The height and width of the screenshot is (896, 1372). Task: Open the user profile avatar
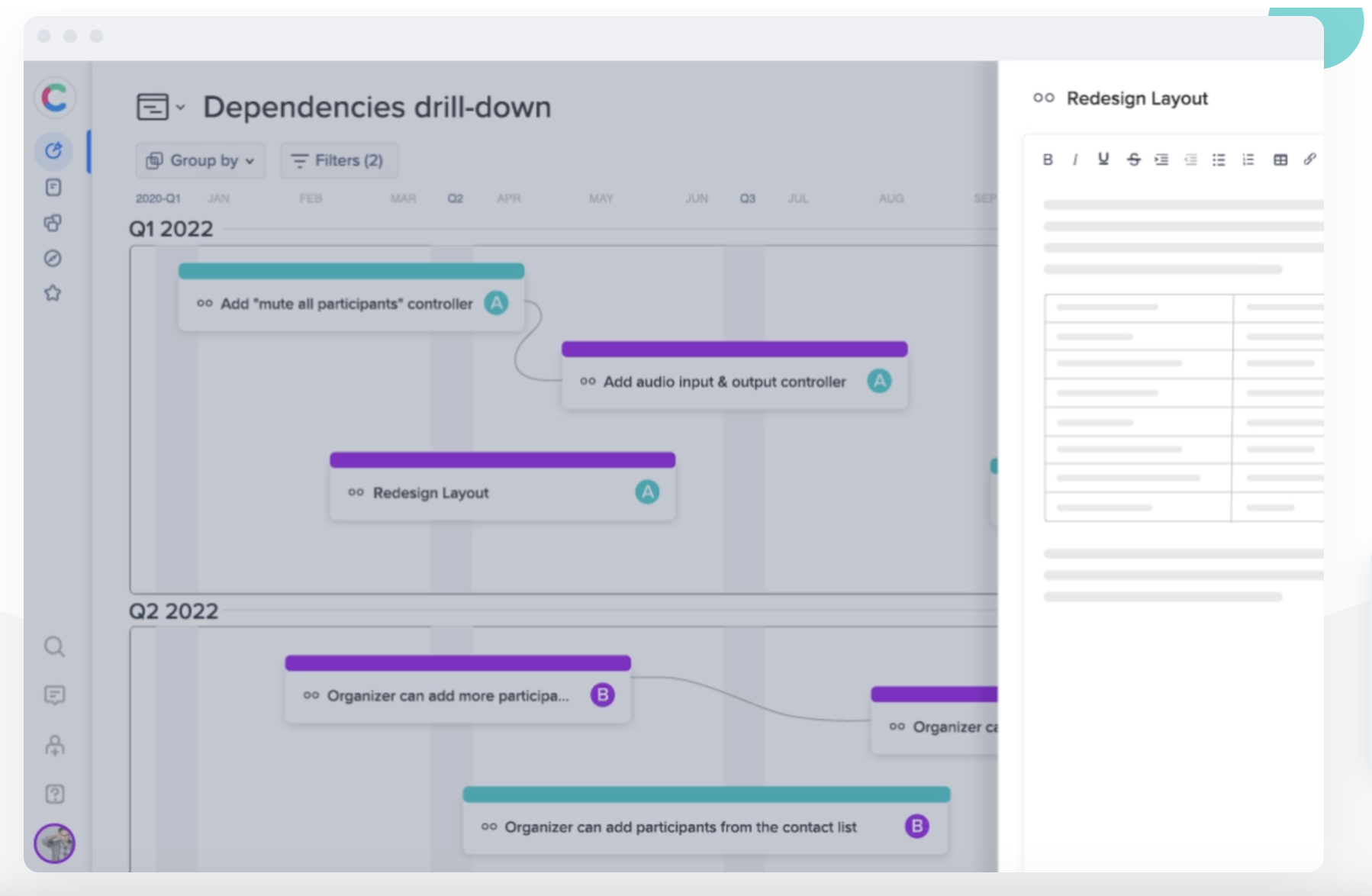(54, 843)
